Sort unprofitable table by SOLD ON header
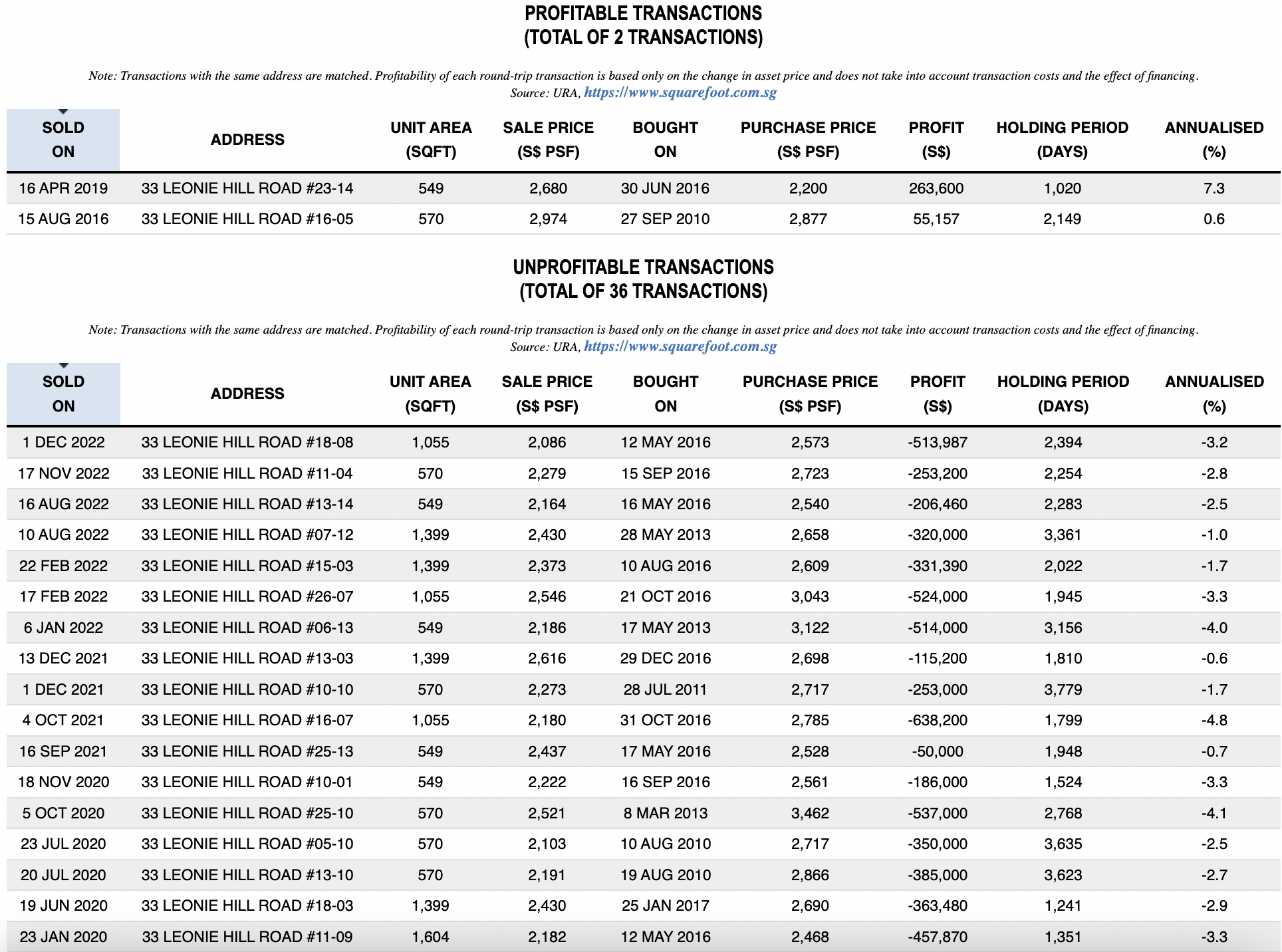Viewport: 1282px width, 952px height. (x=63, y=394)
